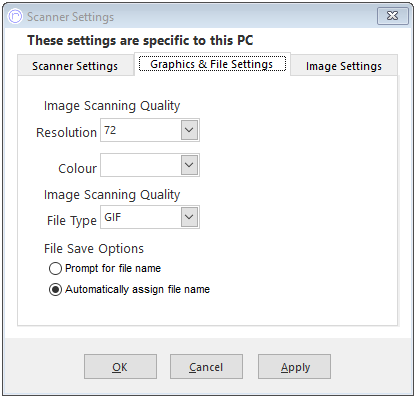
Task: Close the Scanner Settings dialog
Action: (x=393, y=15)
